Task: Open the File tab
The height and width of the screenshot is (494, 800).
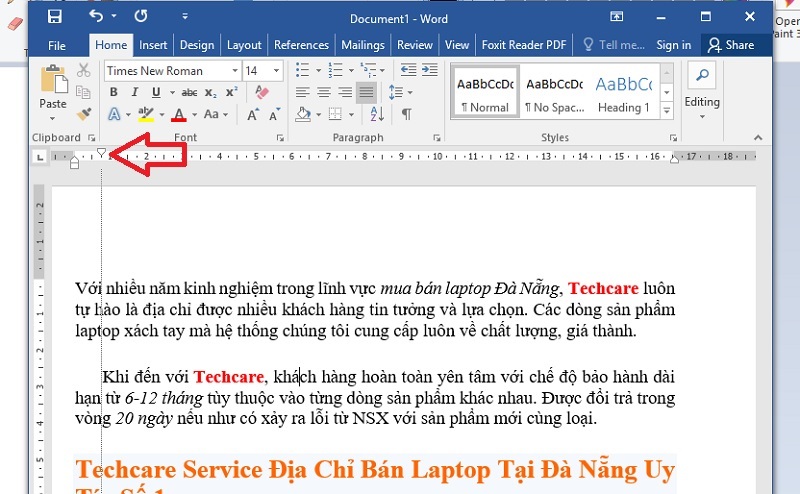Action: click(57, 45)
